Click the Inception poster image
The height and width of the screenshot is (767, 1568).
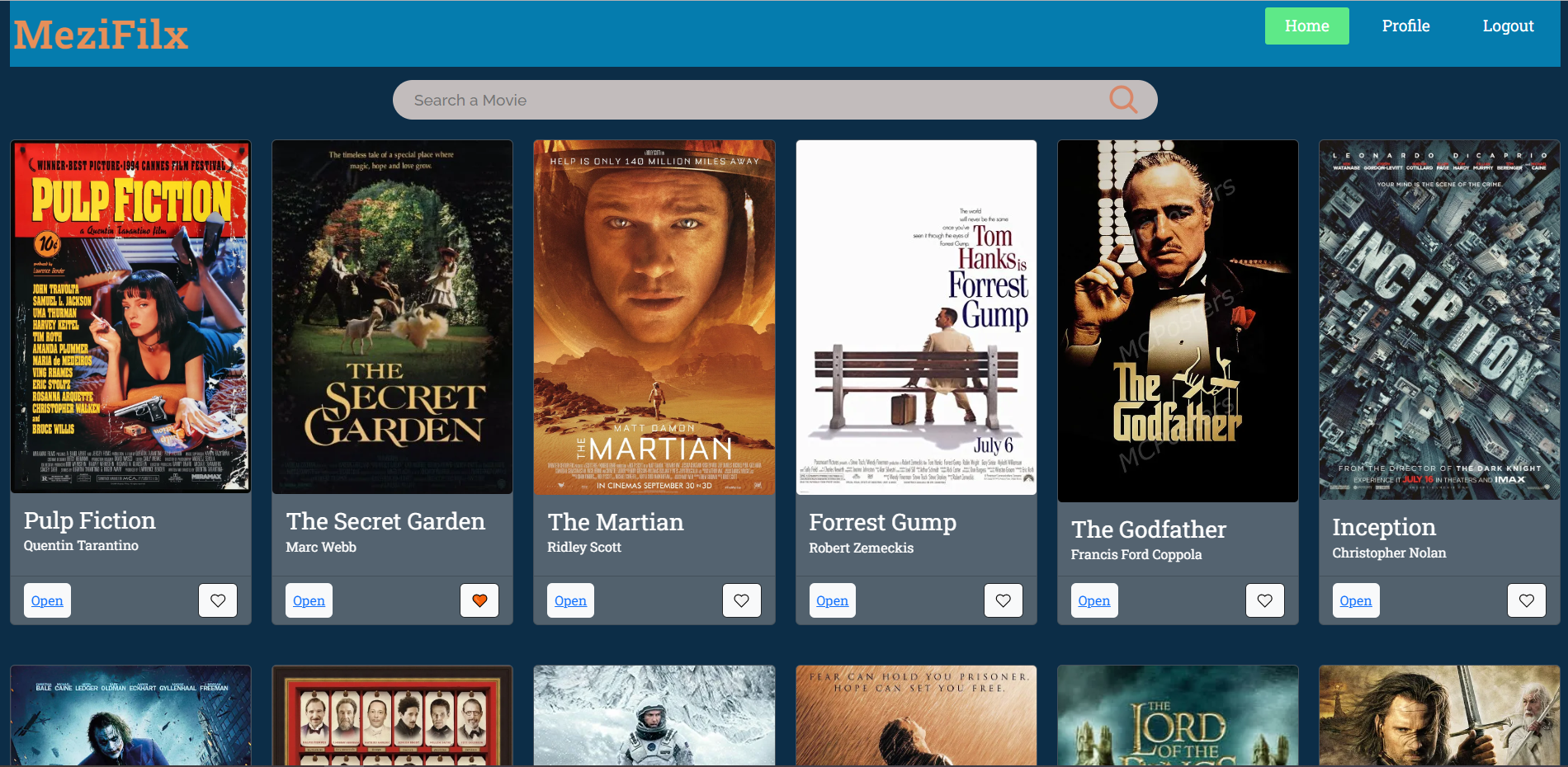[1439, 320]
